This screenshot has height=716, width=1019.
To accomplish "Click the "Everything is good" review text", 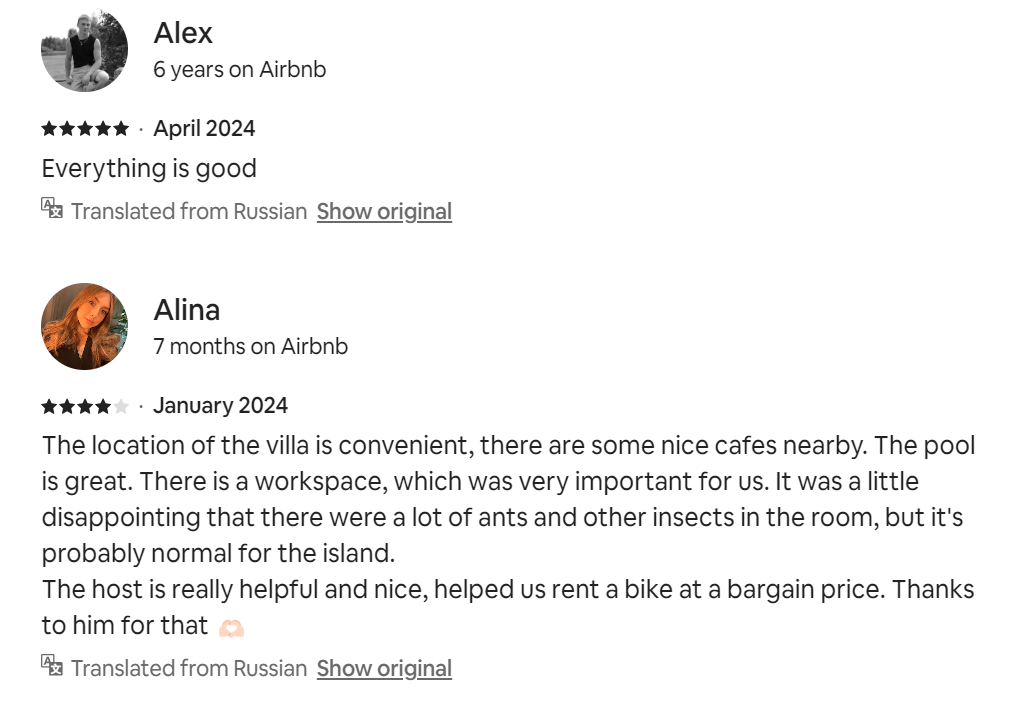I will point(149,168).
